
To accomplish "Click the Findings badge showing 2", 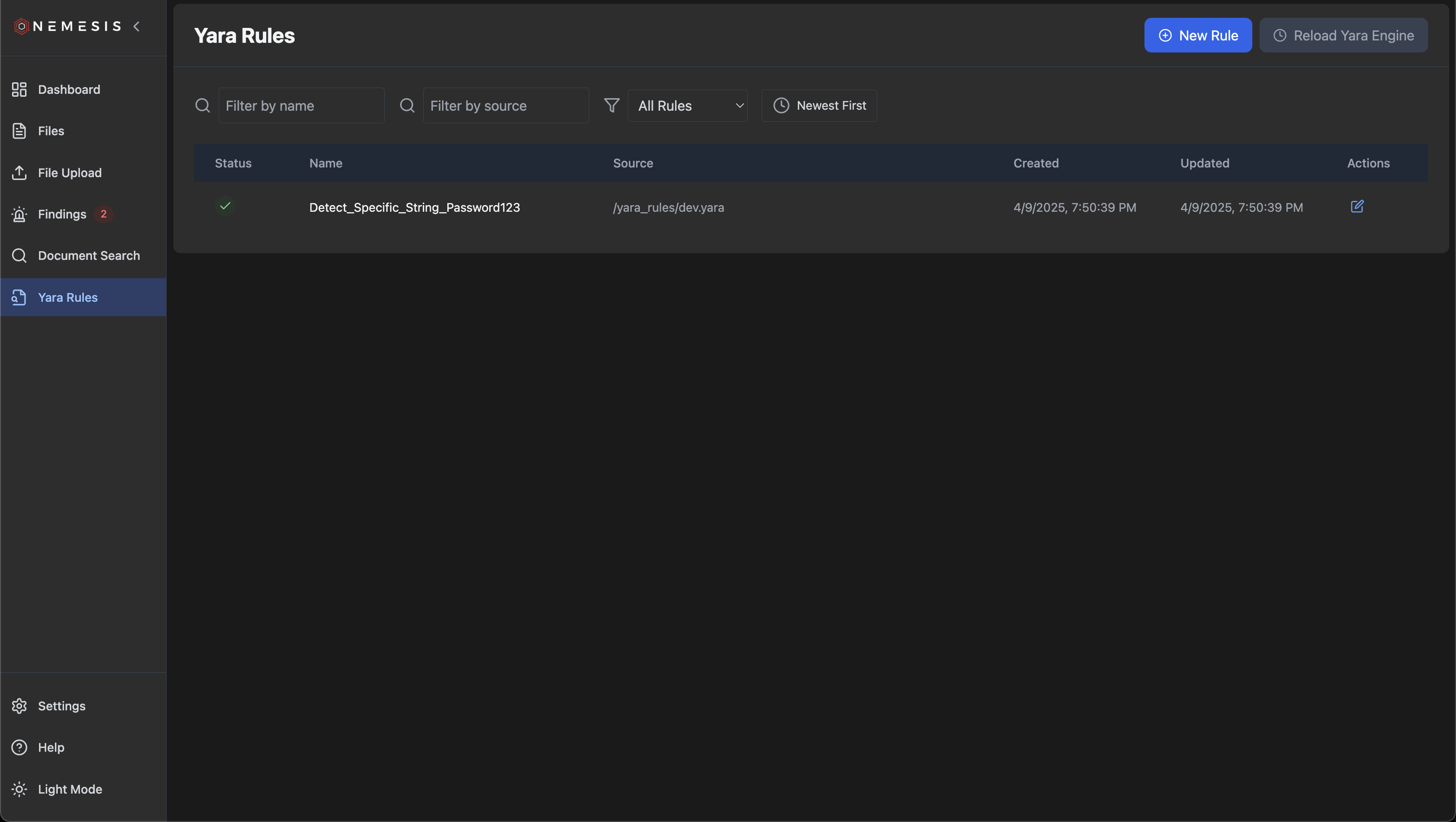I will click(x=103, y=214).
